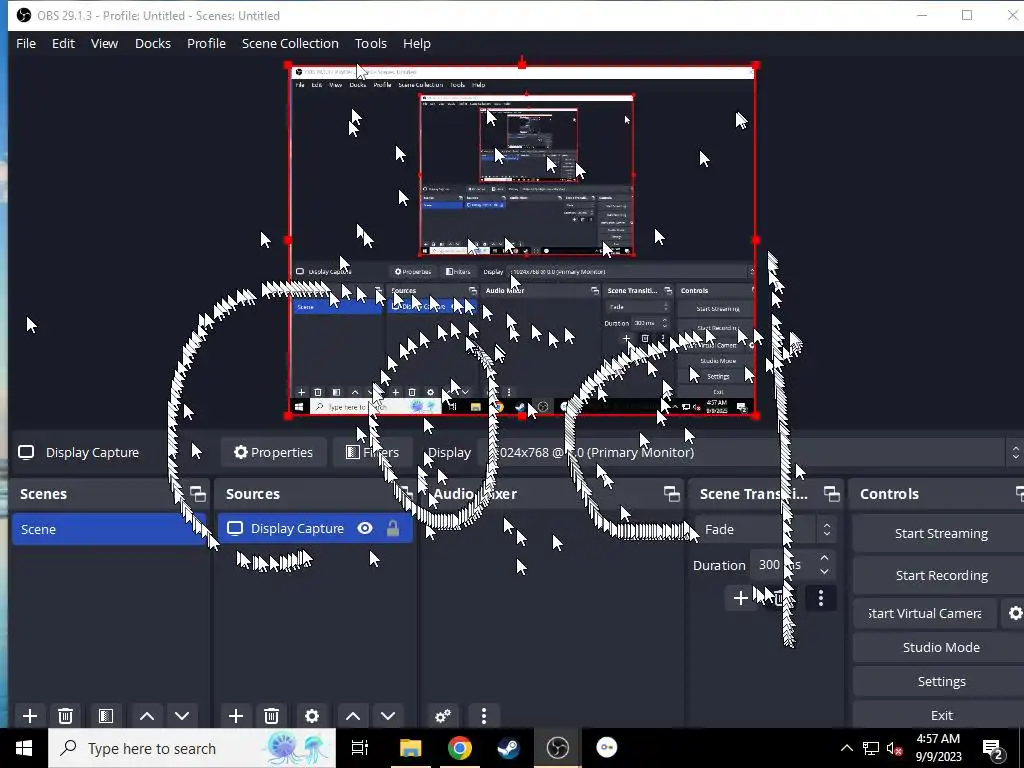Open source properties gear in Sources dock
The width and height of the screenshot is (1024, 768).
pyautogui.click(x=312, y=716)
